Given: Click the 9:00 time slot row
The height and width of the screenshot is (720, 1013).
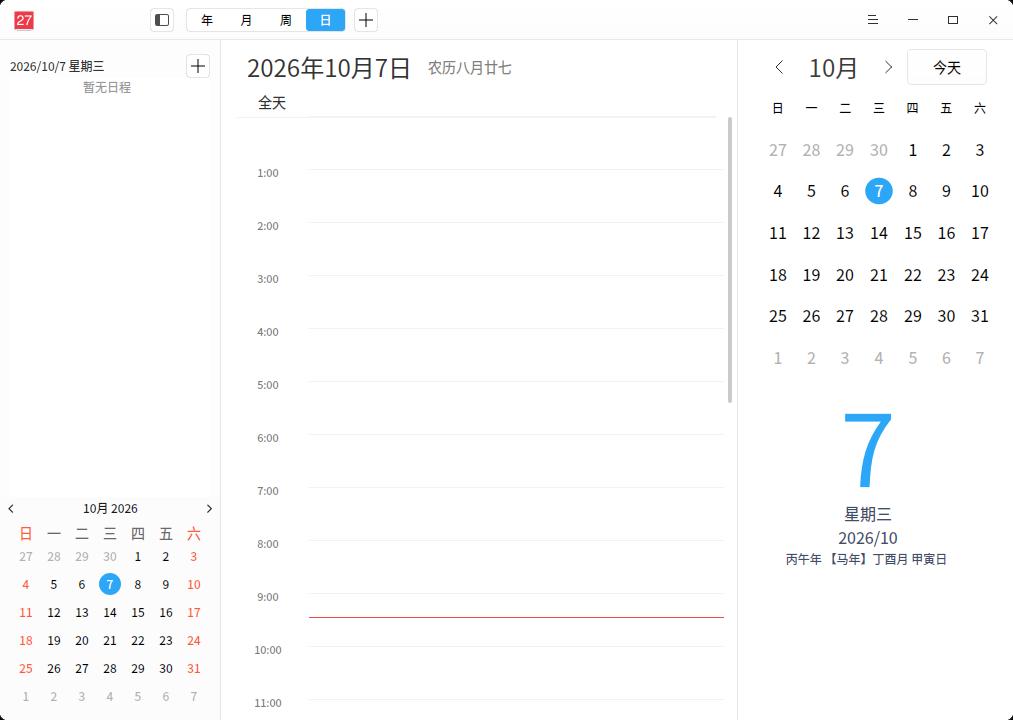Looking at the screenshot, I should [x=516, y=620].
